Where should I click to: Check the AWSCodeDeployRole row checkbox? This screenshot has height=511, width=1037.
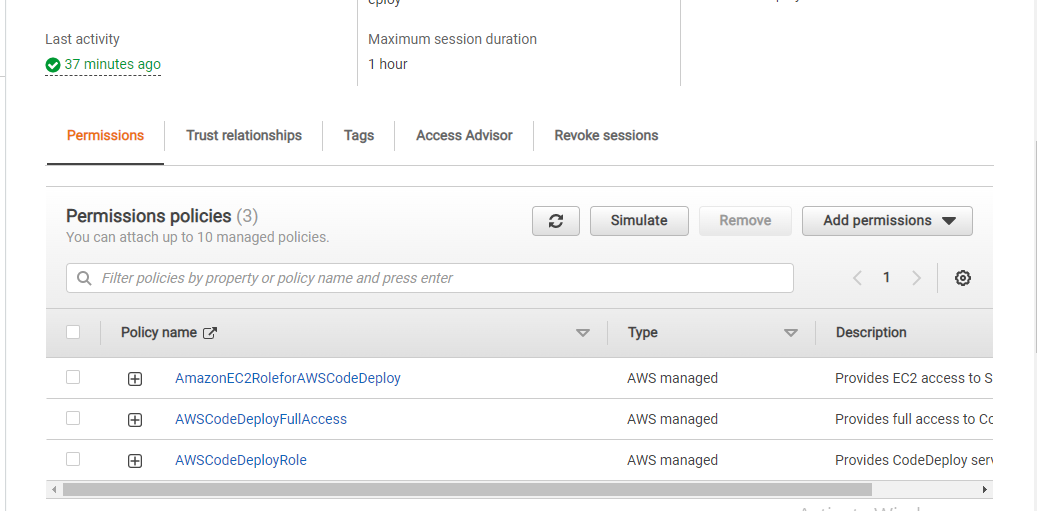(x=73, y=459)
